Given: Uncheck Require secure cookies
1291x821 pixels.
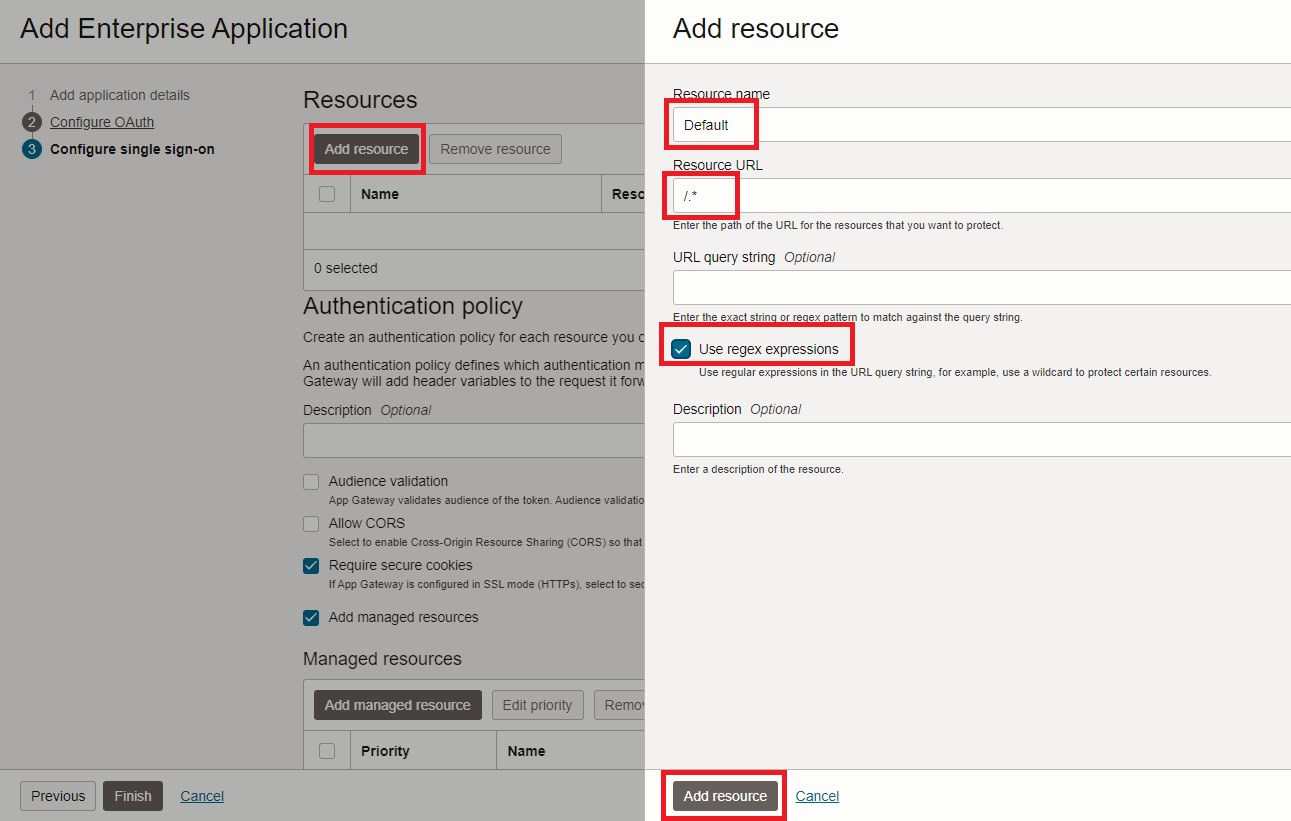Looking at the screenshot, I should pos(311,565).
